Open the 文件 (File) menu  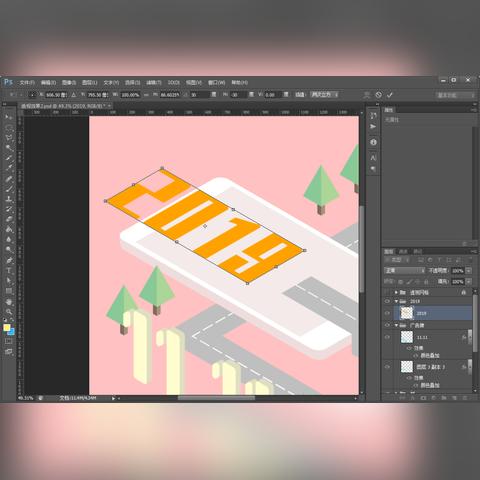(27, 82)
